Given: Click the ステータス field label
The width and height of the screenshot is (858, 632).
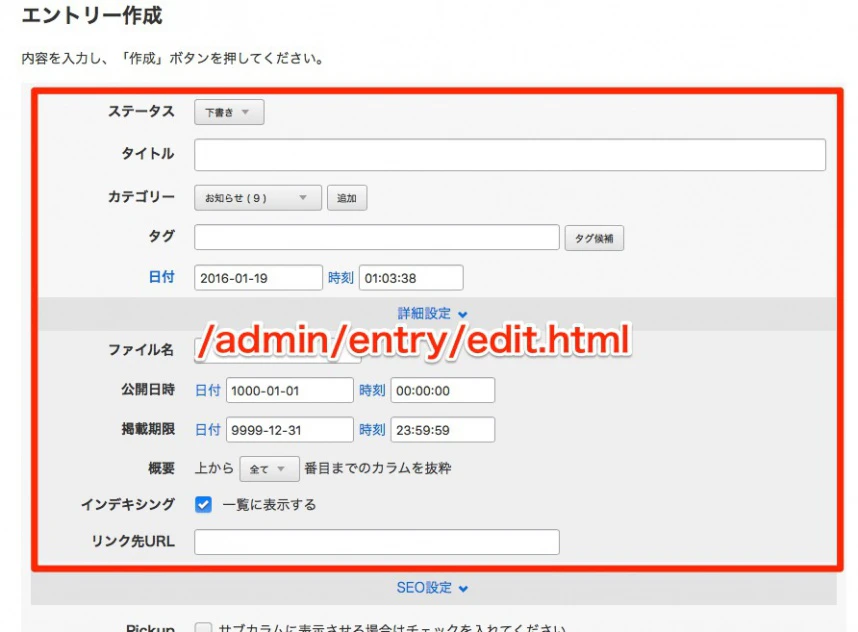Looking at the screenshot, I should point(141,111).
